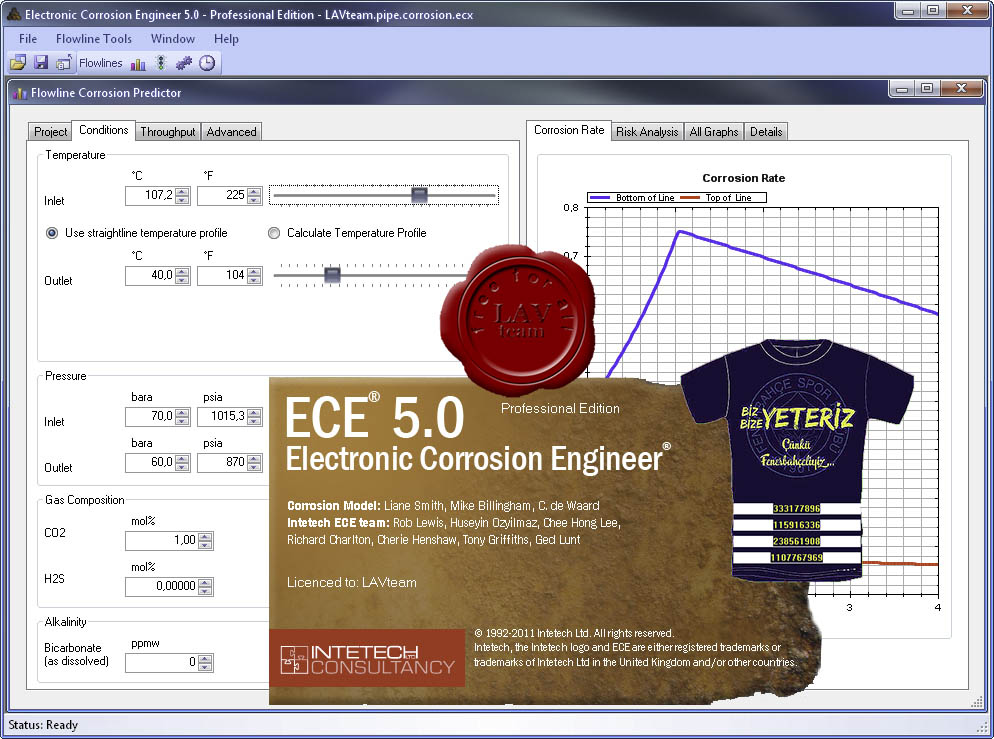Select Calculate Temperature Profile option

click(x=274, y=233)
